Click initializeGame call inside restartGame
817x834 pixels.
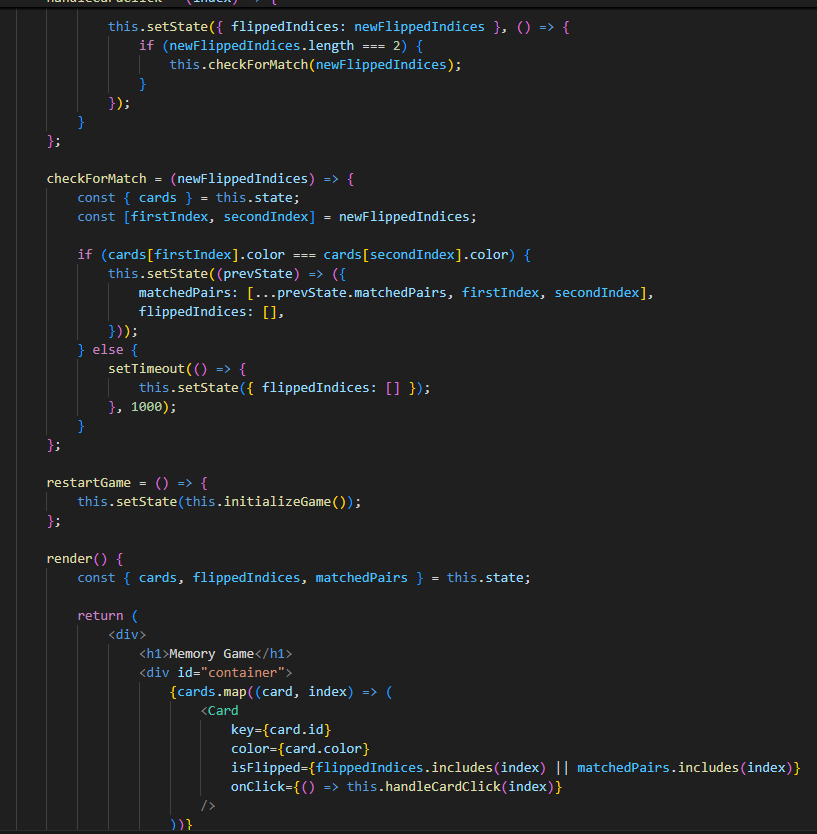pos(277,502)
